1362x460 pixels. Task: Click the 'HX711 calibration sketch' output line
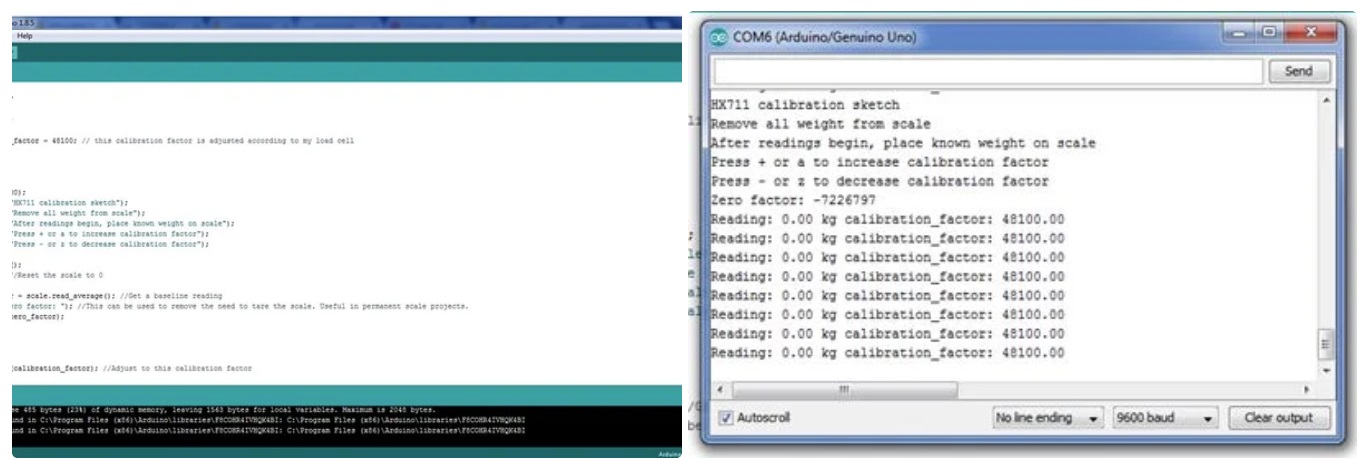pyautogui.click(x=805, y=105)
